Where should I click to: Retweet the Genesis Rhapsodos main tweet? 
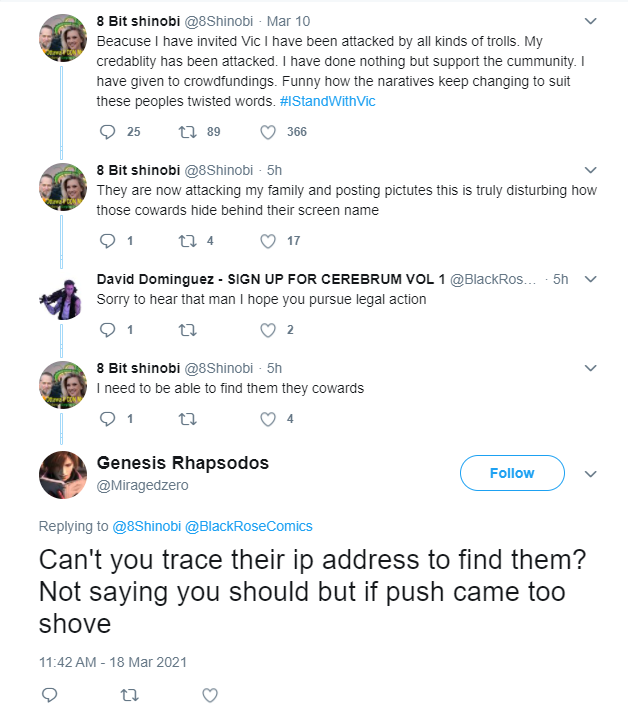pos(130,695)
